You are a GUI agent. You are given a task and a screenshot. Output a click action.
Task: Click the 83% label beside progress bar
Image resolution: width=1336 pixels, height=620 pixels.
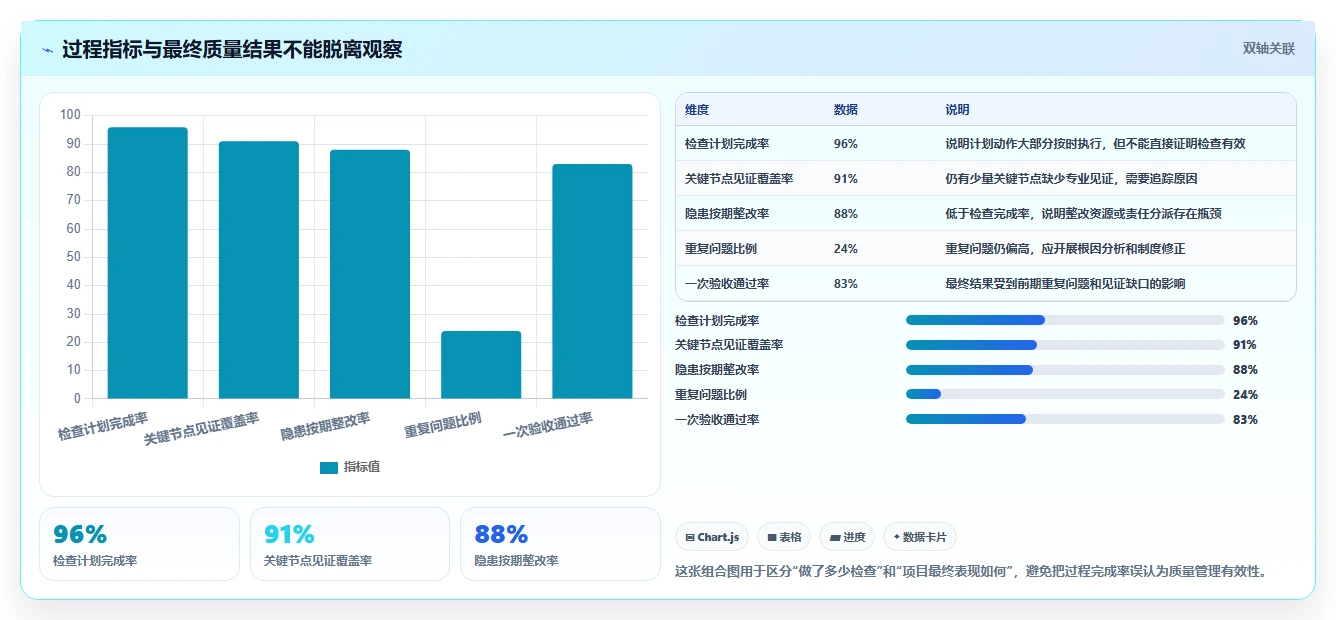(x=1245, y=419)
